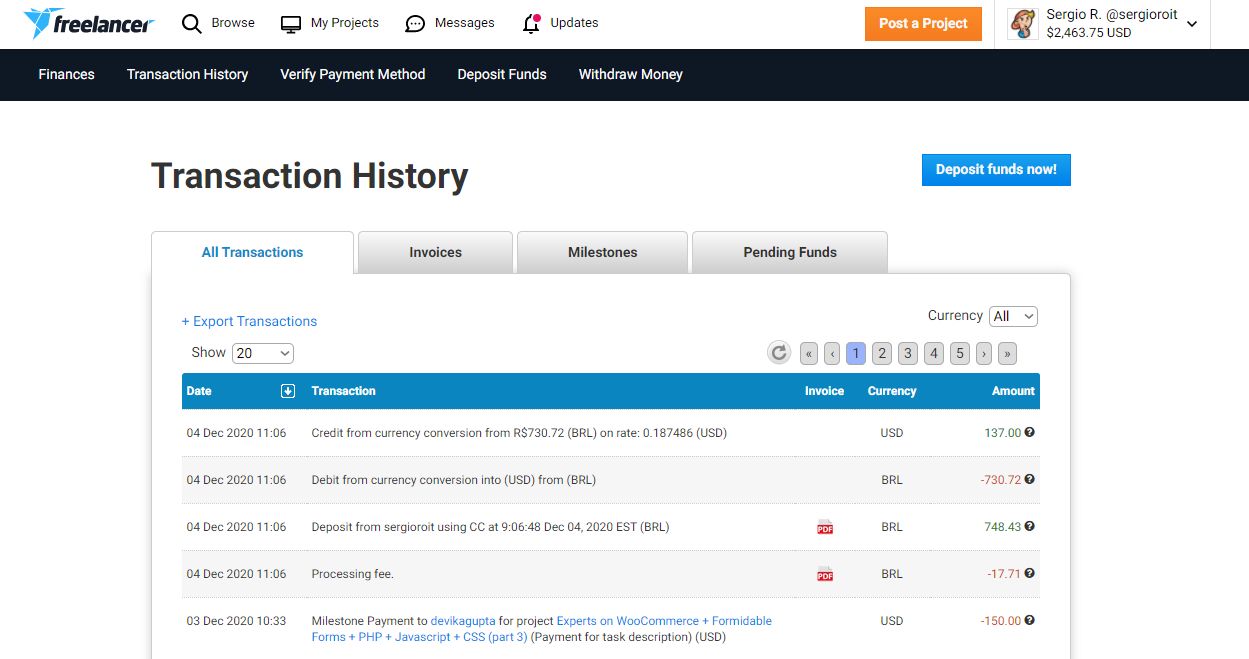Show help for the 137.00 amount

coord(1030,433)
